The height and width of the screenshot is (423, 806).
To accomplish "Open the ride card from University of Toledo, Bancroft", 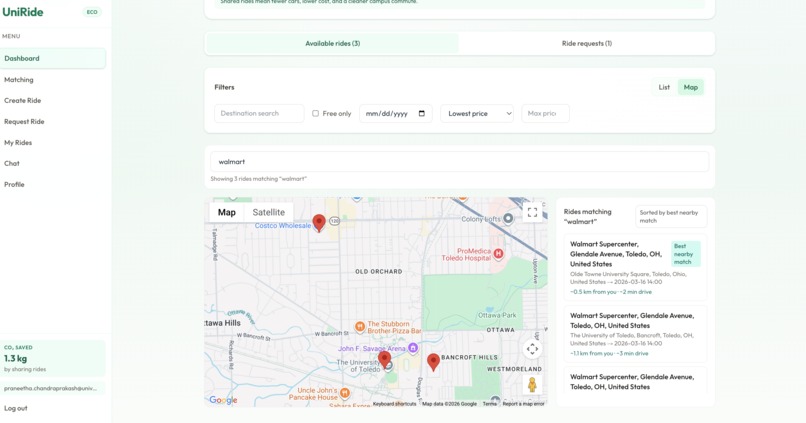I will point(635,334).
